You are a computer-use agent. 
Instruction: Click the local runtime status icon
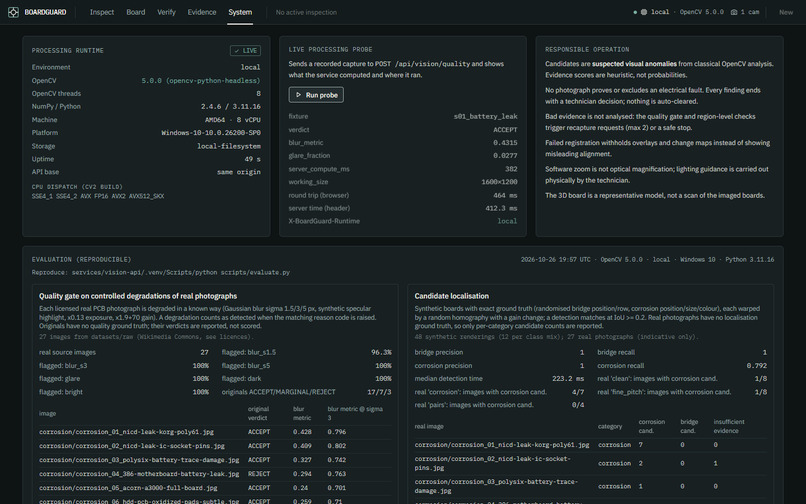tap(644, 12)
